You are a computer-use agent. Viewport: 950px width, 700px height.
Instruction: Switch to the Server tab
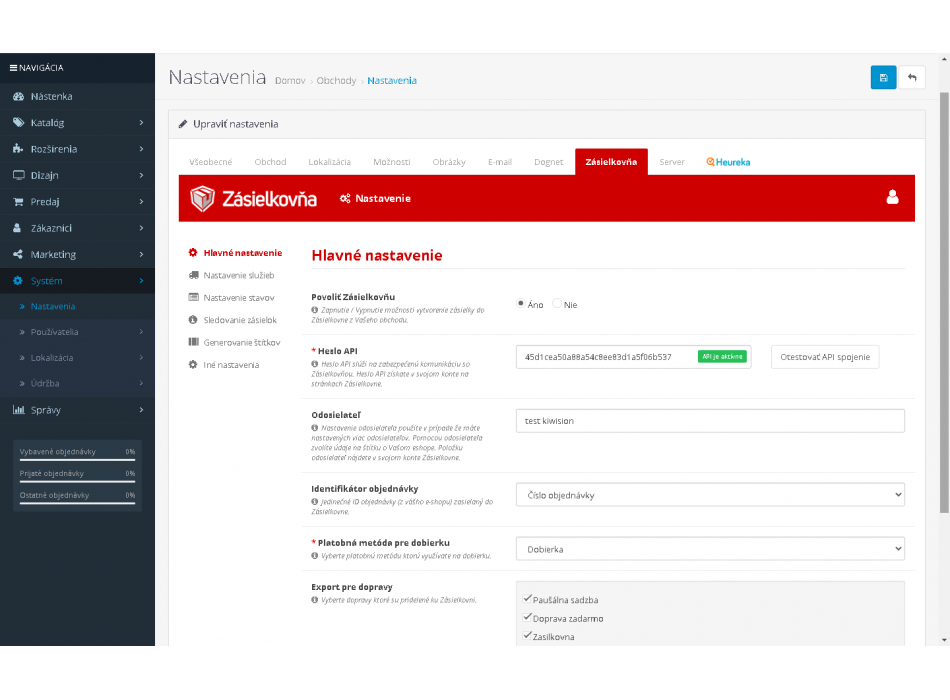coord(672,162)
